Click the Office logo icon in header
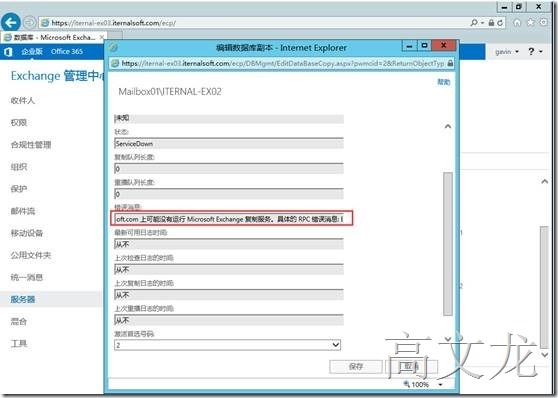The height and width of the screenshot is (398, 558). tap(8, 52)
